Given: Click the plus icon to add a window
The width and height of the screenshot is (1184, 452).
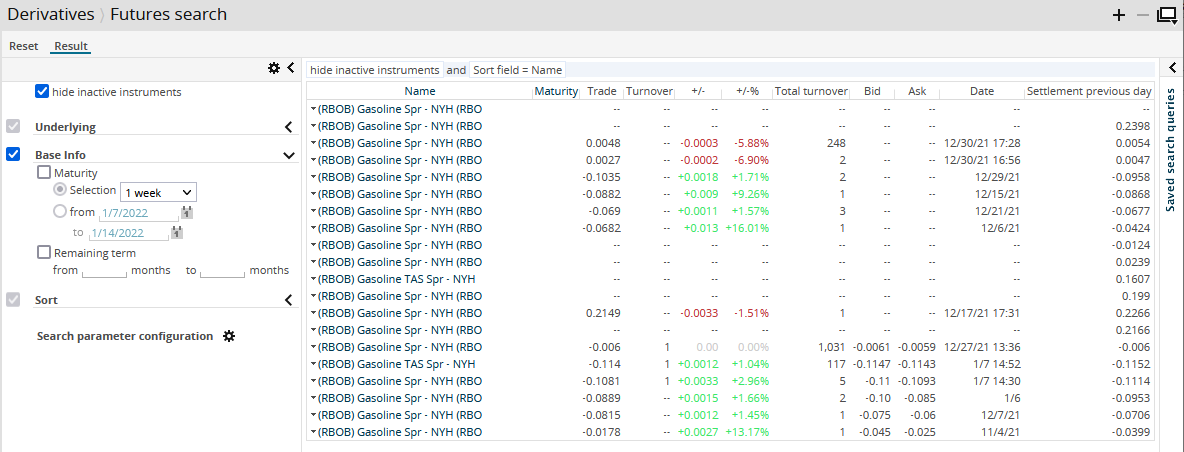Looking at the screenshot, I should pos(1119,15).
